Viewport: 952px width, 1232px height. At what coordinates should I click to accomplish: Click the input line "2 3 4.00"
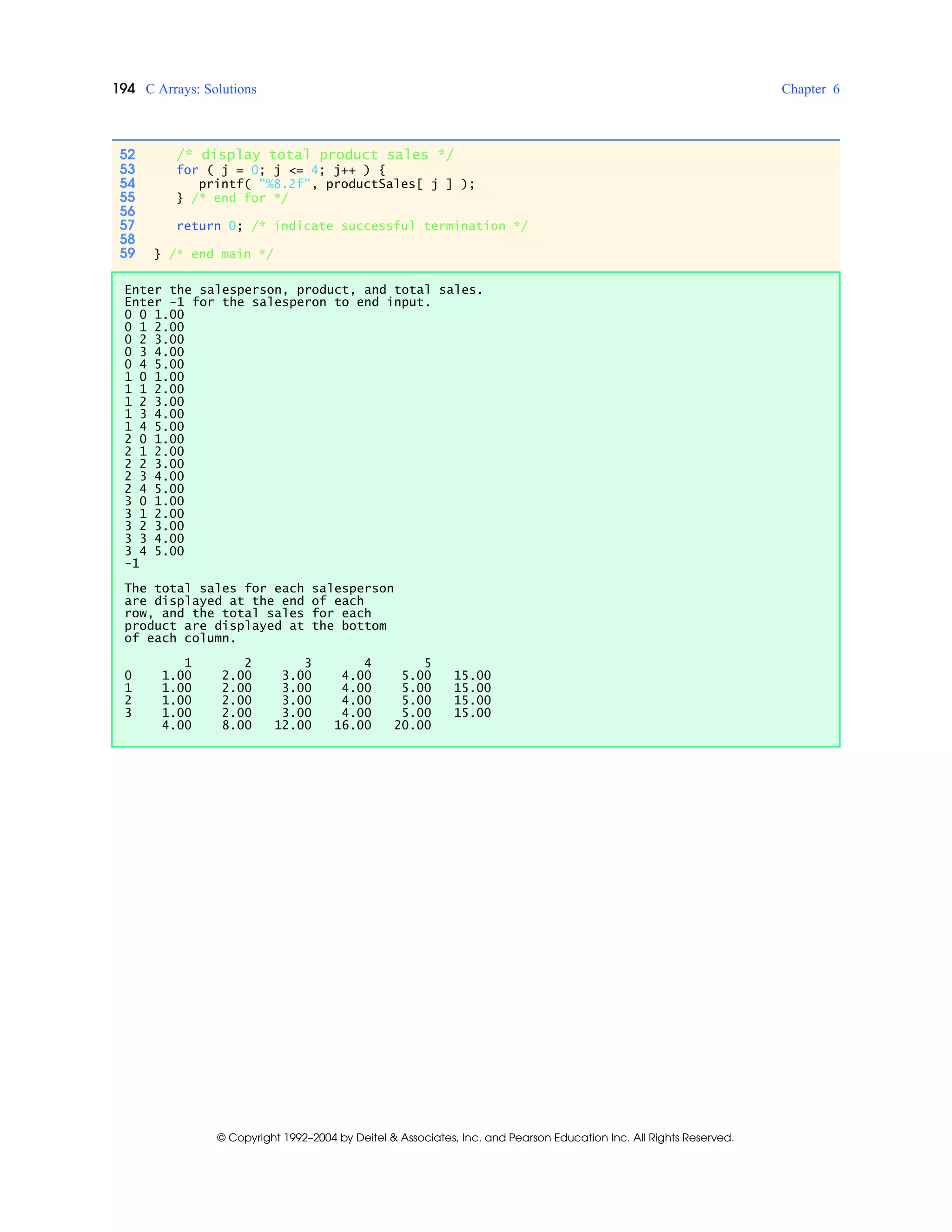pyautogui.click(x=154, y=476)
